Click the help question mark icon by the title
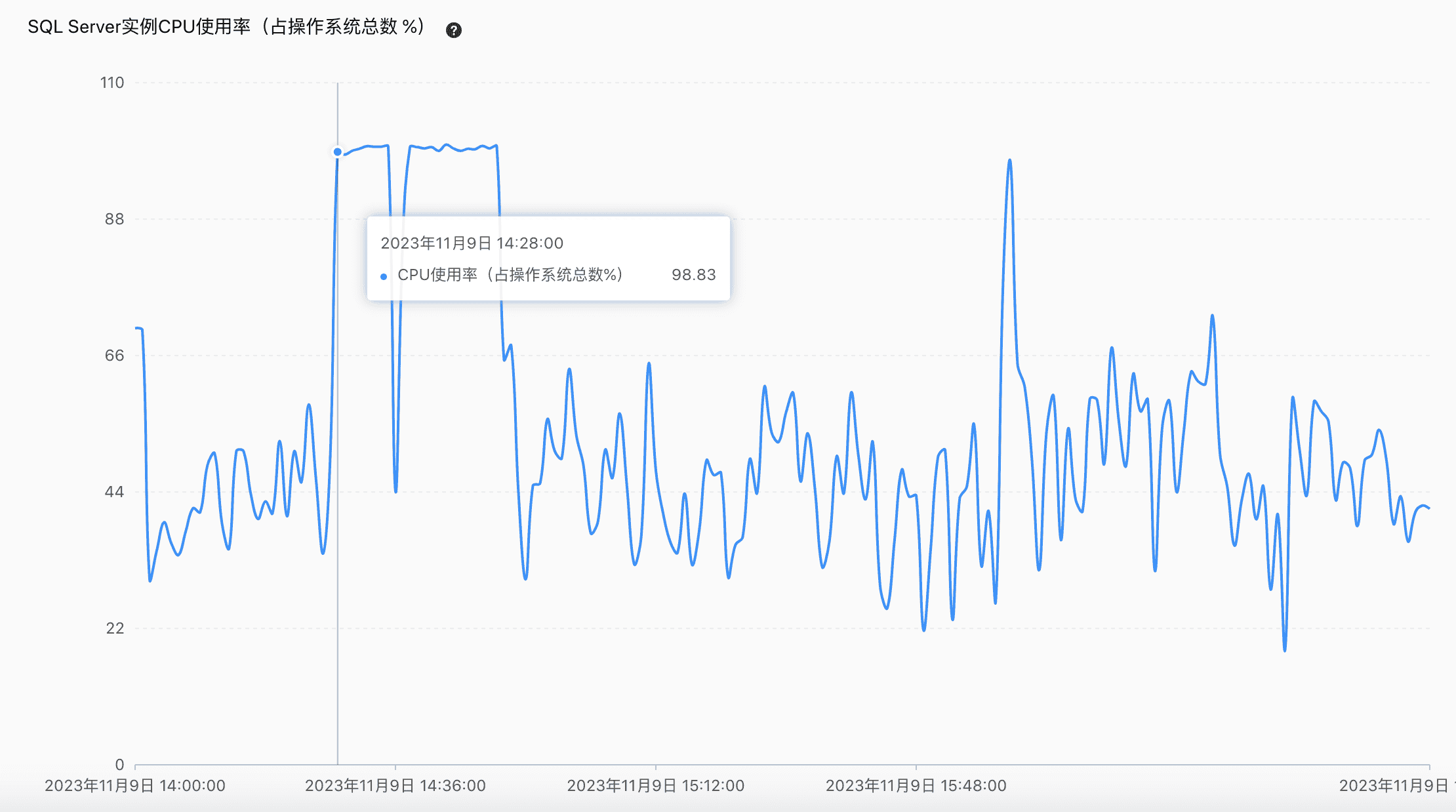This screenshot has width=1456, height=812. click(453, 30)
